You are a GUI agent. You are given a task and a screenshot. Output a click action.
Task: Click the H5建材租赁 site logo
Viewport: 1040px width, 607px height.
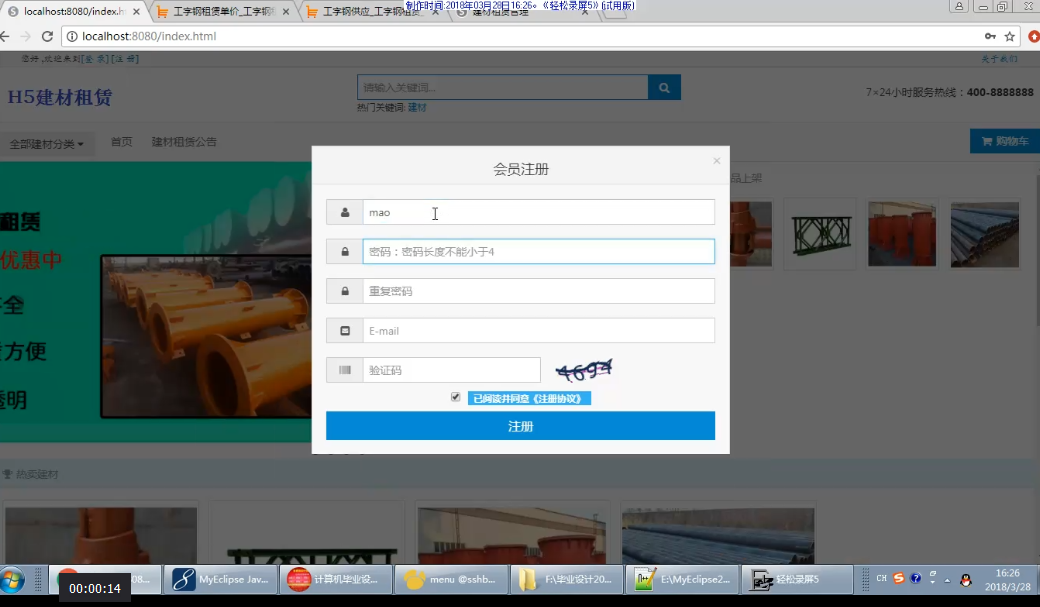pyautogui.click(x=60, y=97)
